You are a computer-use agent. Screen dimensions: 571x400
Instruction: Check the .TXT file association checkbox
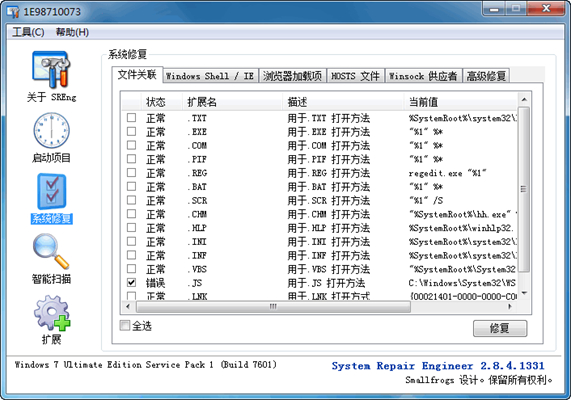131,118
